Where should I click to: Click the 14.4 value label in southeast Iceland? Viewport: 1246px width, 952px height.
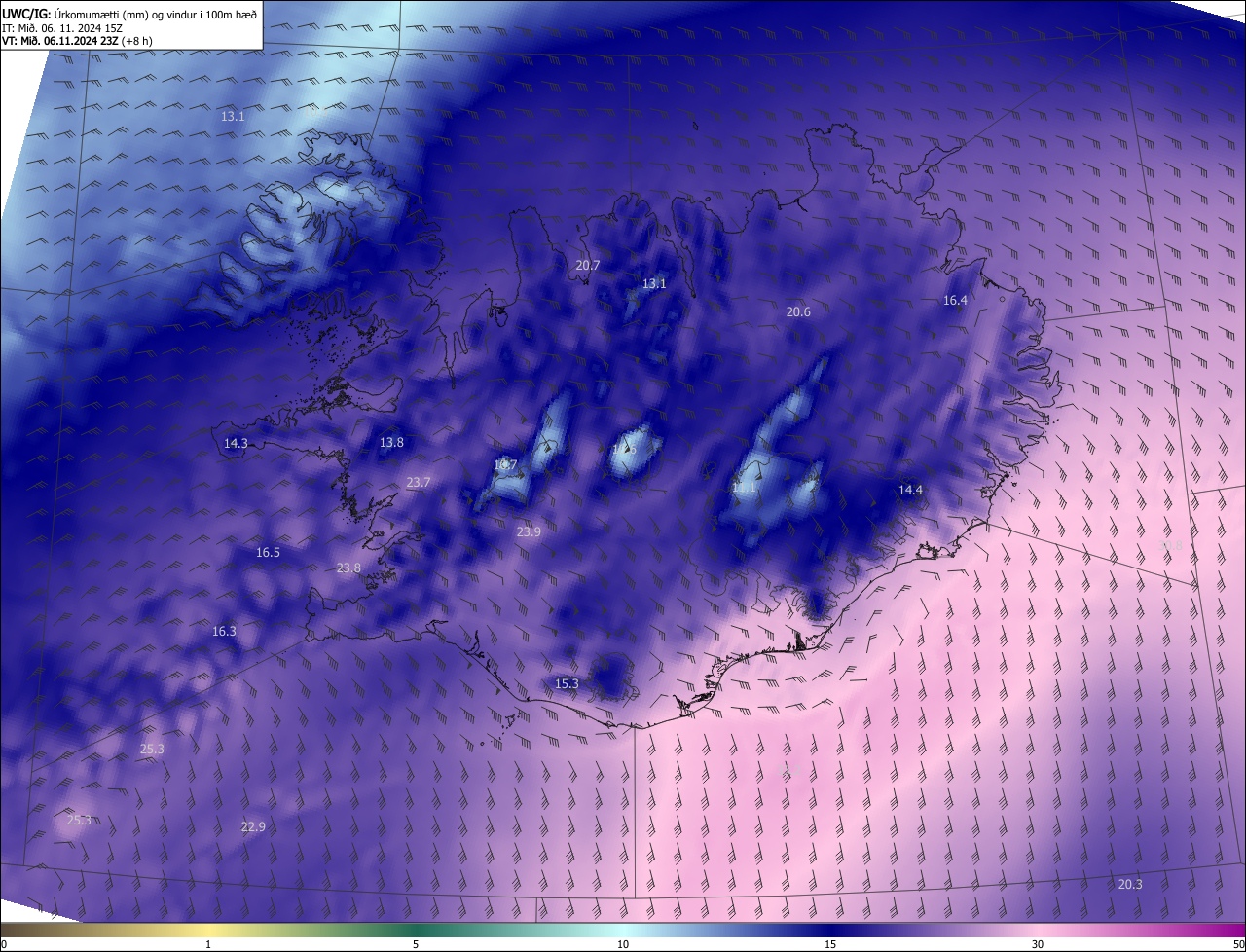point(910,490)
